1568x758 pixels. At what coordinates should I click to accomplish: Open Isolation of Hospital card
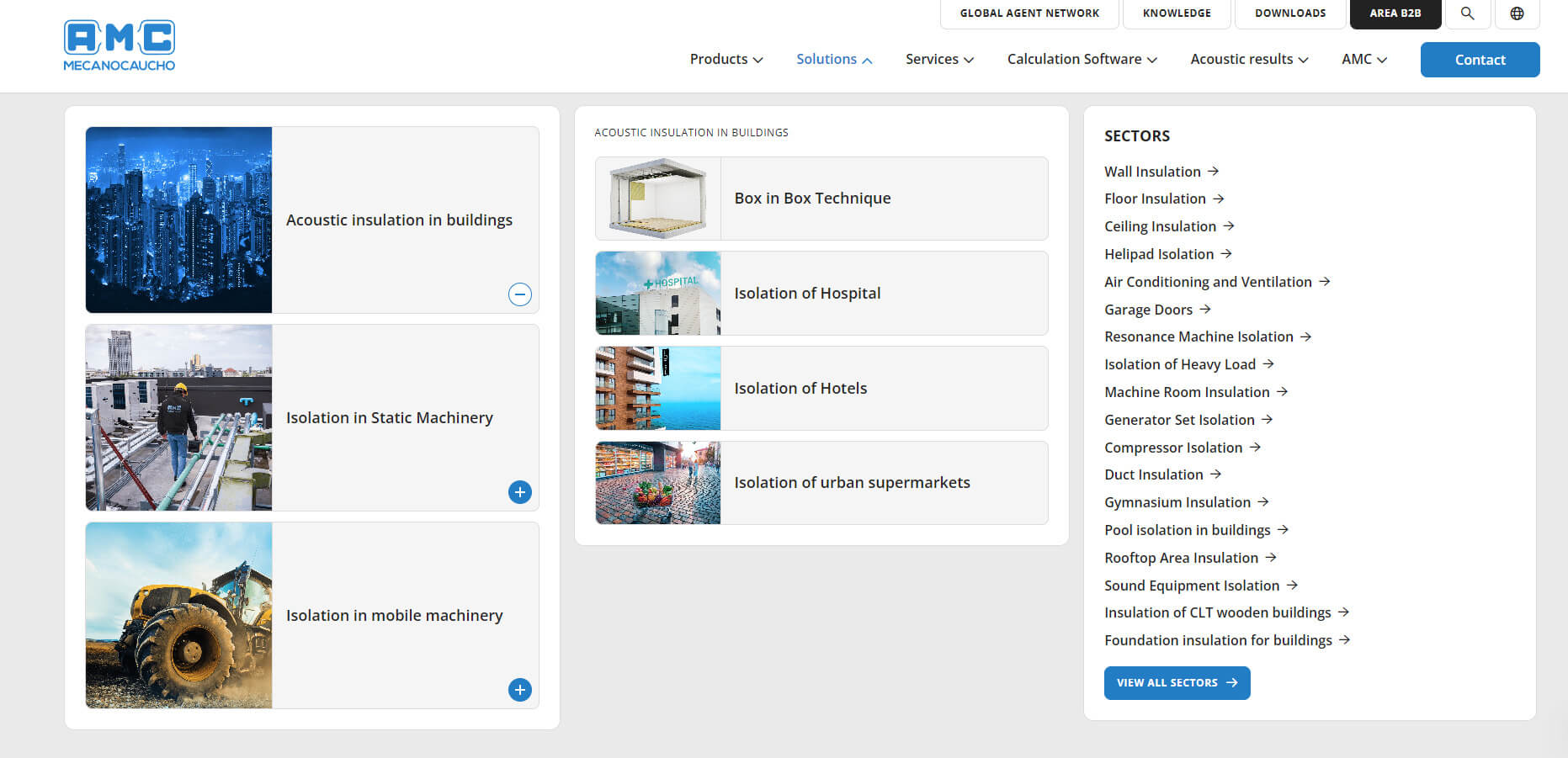coord(821,293)
